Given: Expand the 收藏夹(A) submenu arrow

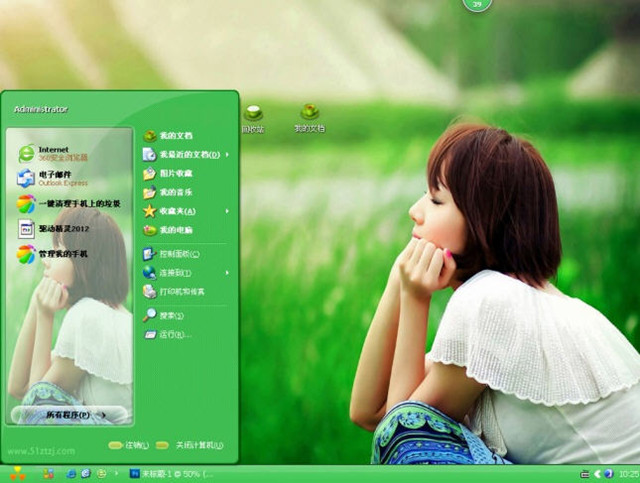Looking at the screenshot, I should 227,211.
